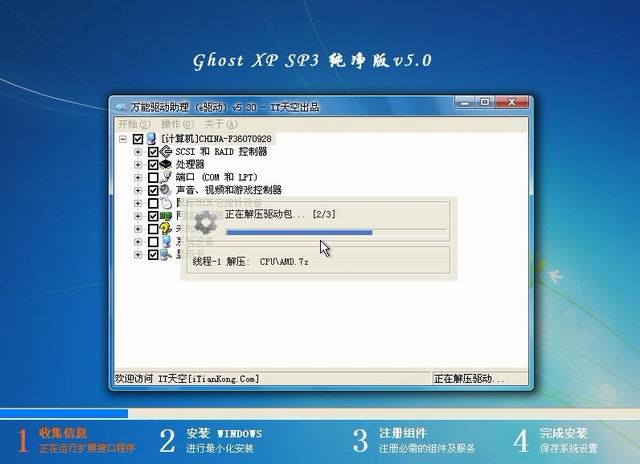640x464 pixels.
Task: Click the 处理器 chip icon
Action: 165,164
